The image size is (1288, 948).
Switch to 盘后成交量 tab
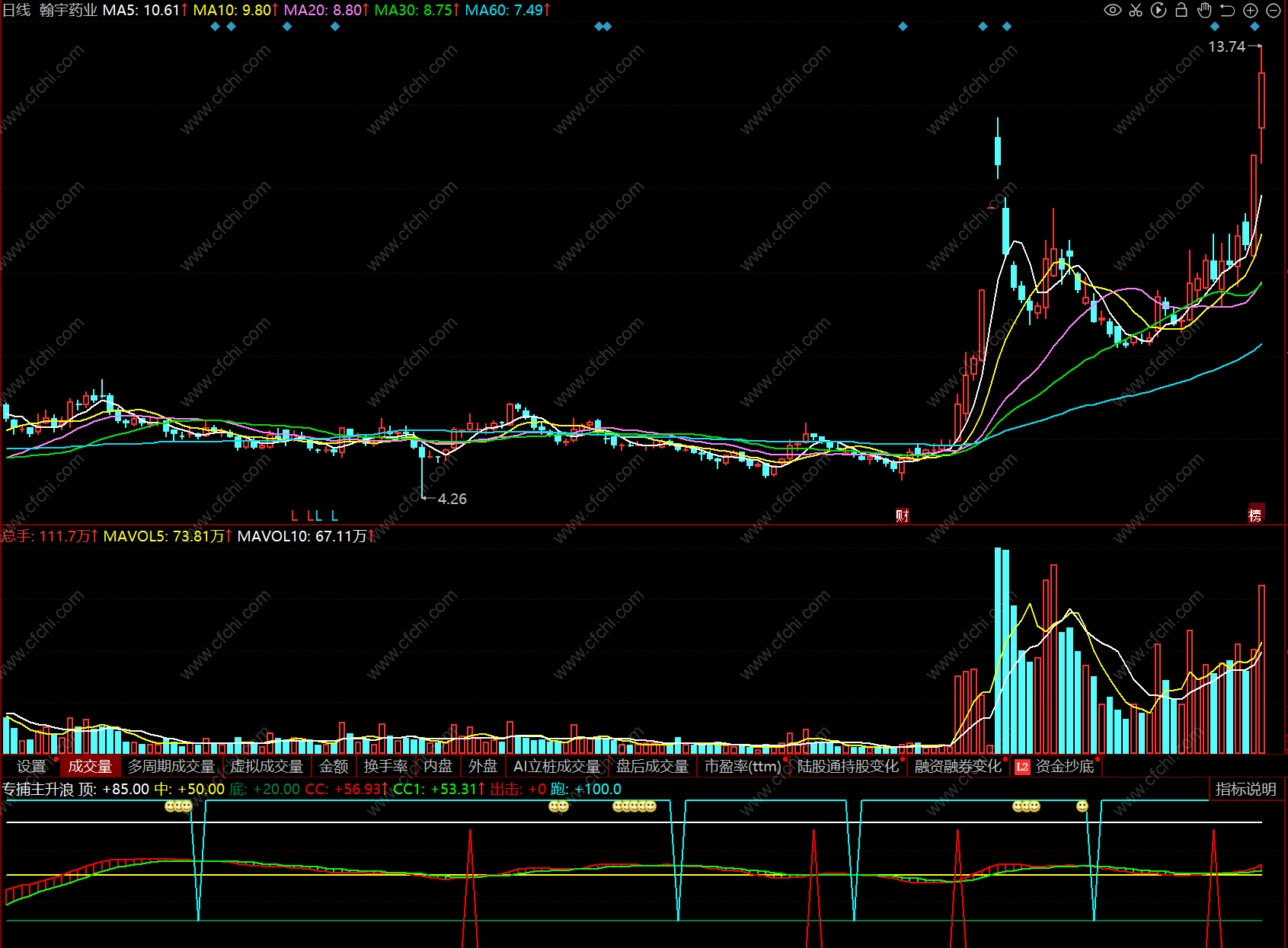pyautogui.click(x=652, y=766)
